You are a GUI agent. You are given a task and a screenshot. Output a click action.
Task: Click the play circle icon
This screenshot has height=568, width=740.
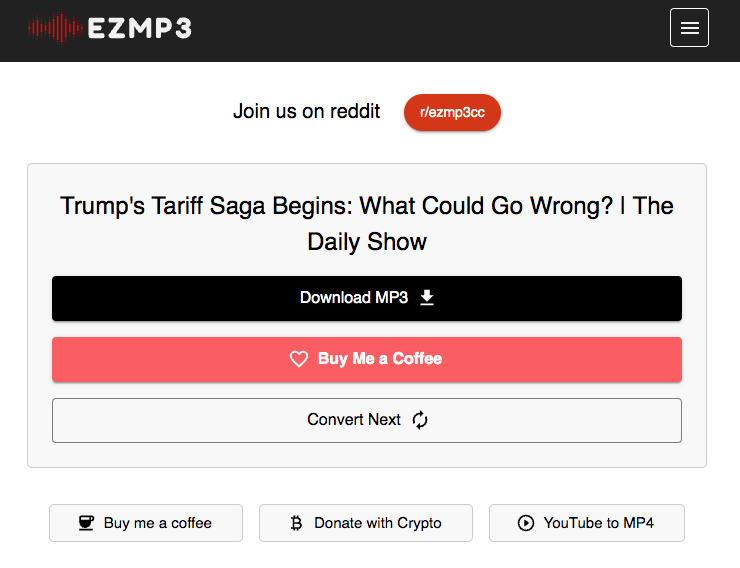point(526,523)
